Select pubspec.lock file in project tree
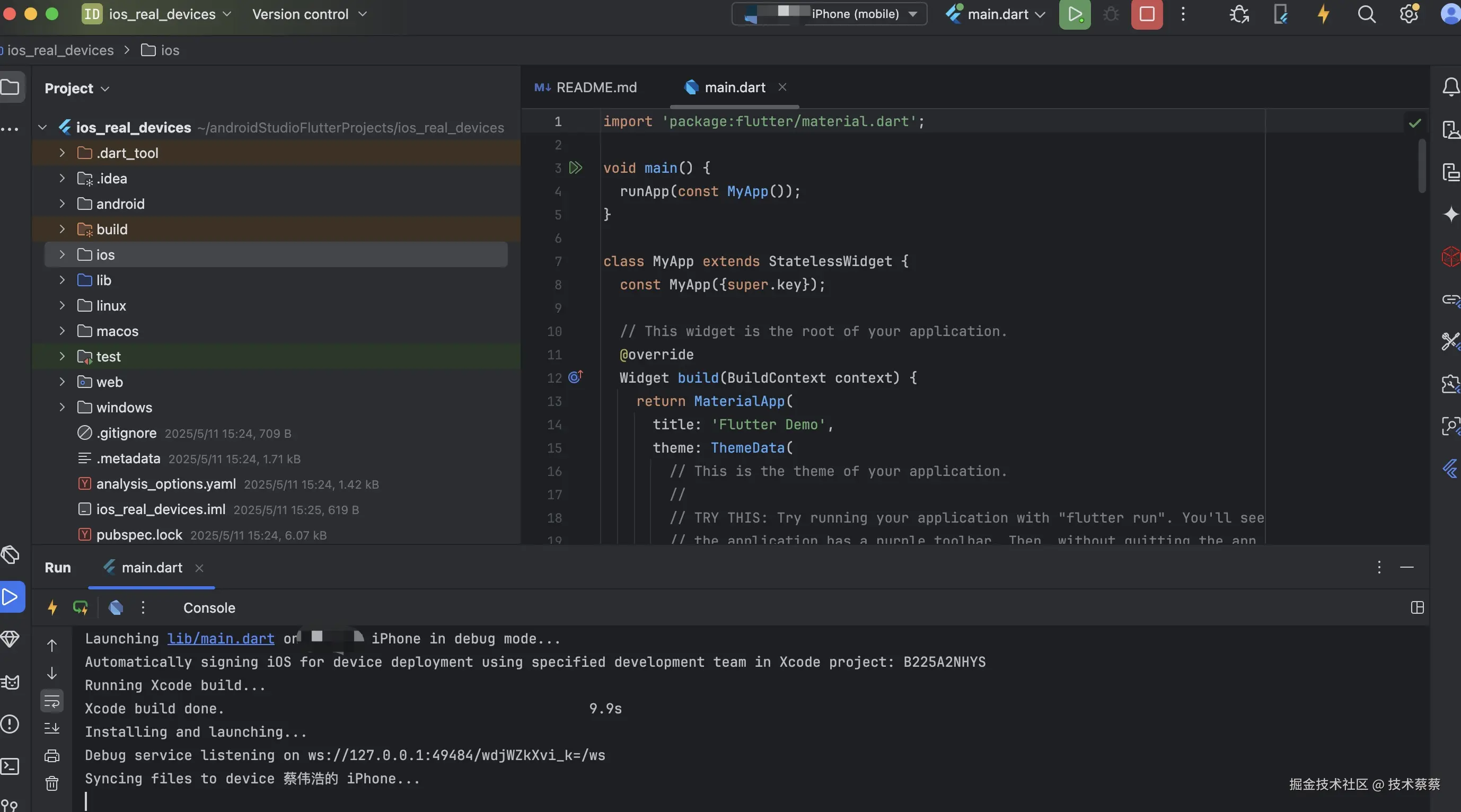Viewport: 1461px width, 812px height. pos(139,535)
